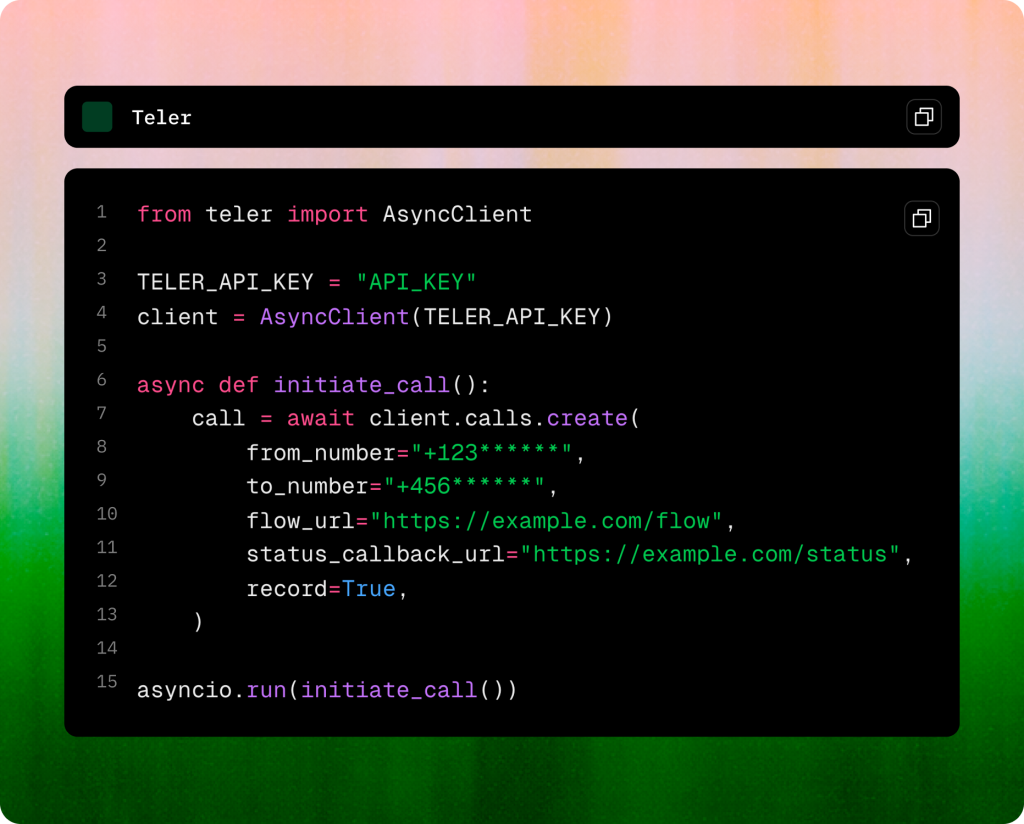The width and height of the screenshot is (1024, 824).
Task: Click the True value of the record argument
Action: pos(368,589)
